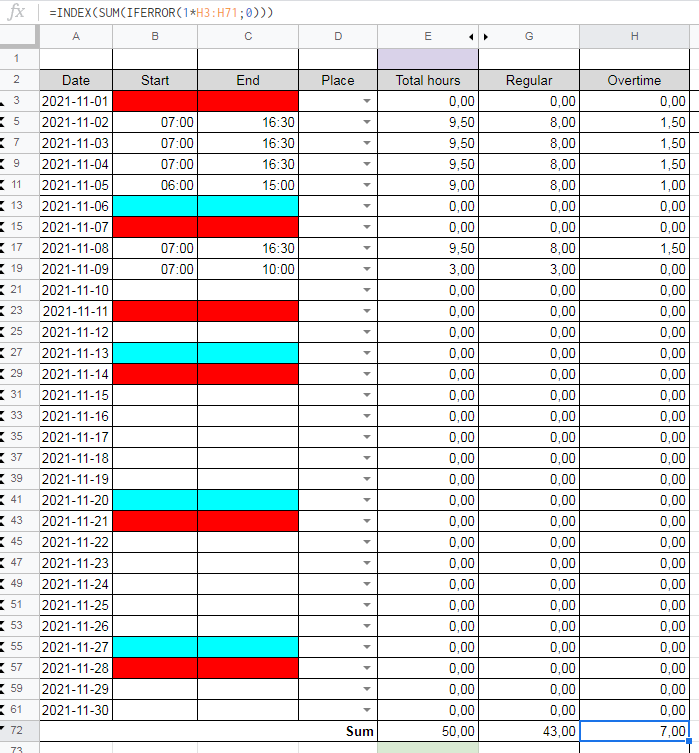Screen dimensions: 699x753
Task: Select Total hours 3,00 cell
Action: click(428, 269)
